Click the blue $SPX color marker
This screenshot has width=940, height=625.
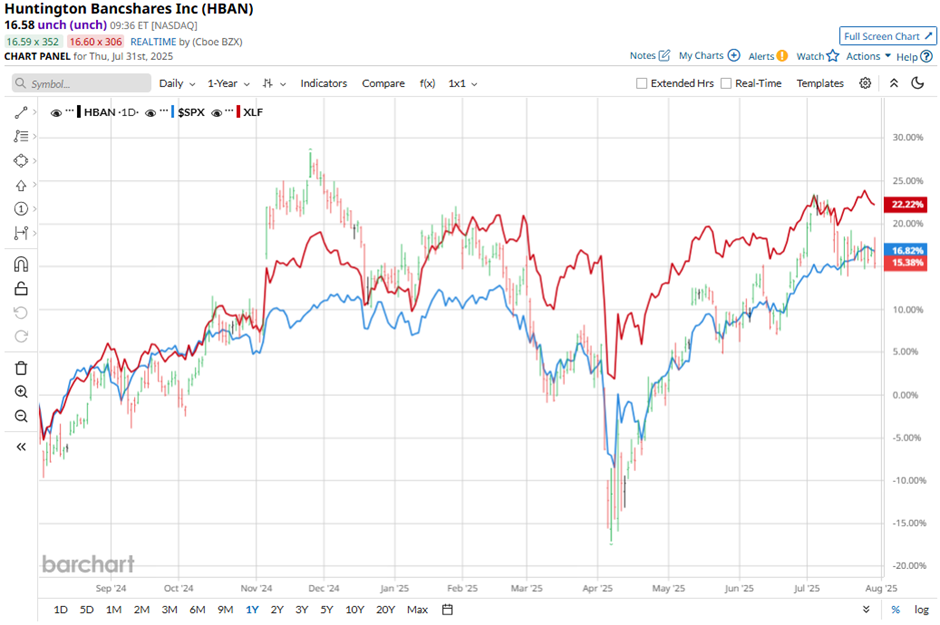pyautogui.click(x=173, y=112)
